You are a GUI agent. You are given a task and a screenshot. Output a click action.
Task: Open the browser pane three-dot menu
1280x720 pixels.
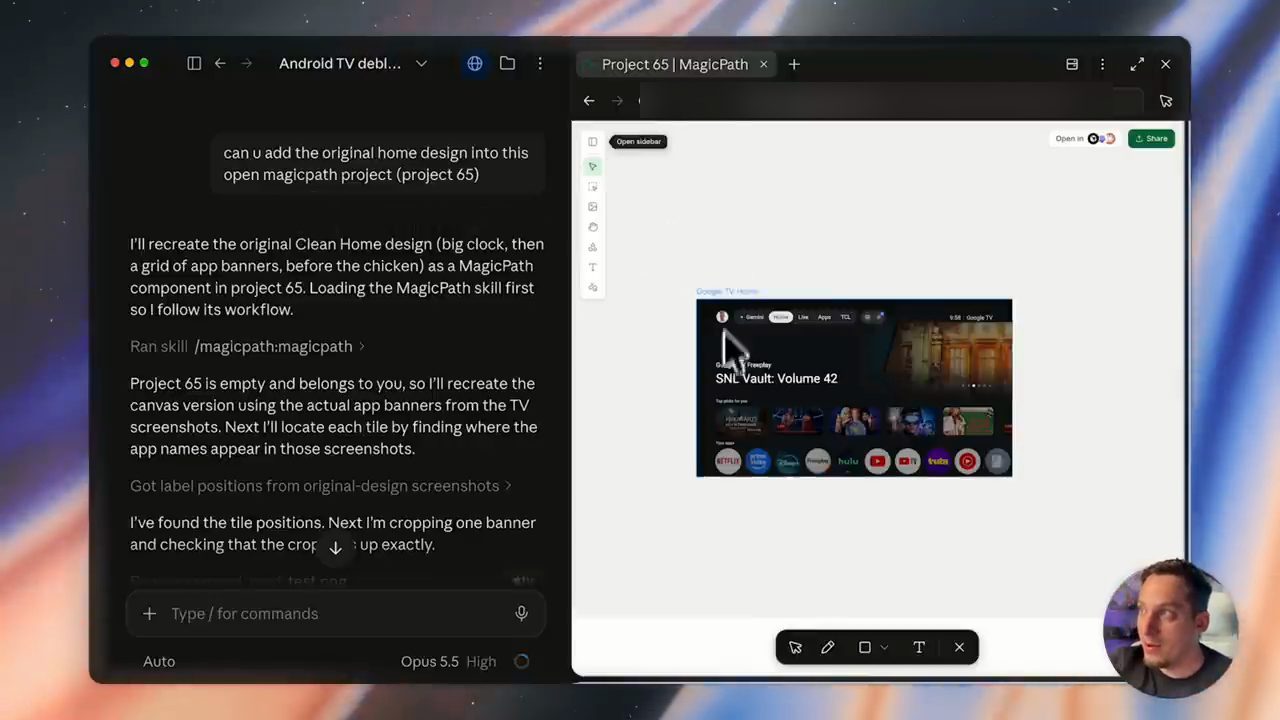coord(1102,64)
